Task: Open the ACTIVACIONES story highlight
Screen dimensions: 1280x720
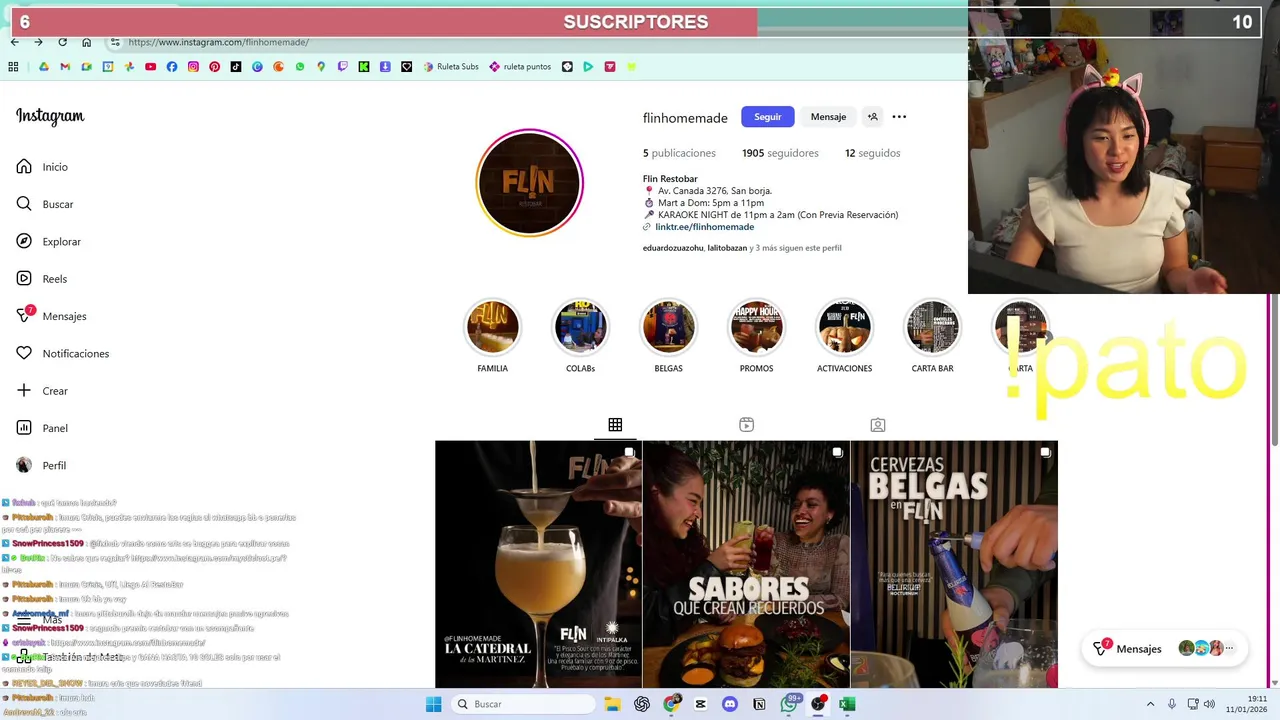Action: pyautogui.click(x=844, y=337)
